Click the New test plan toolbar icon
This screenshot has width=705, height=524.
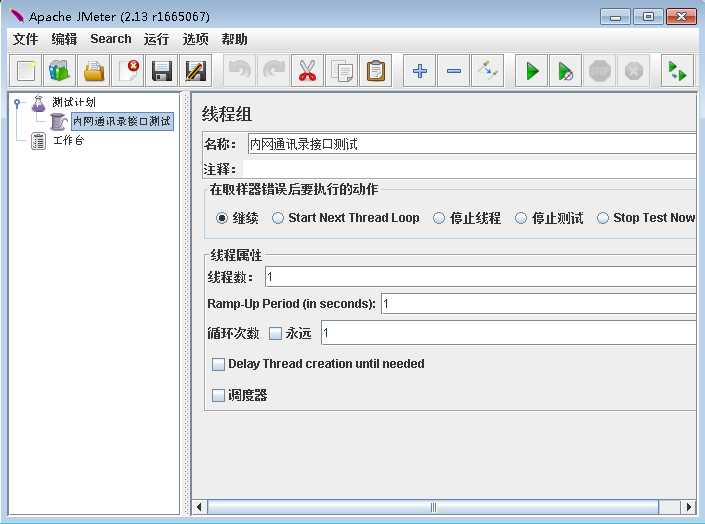tap(26, 71)
